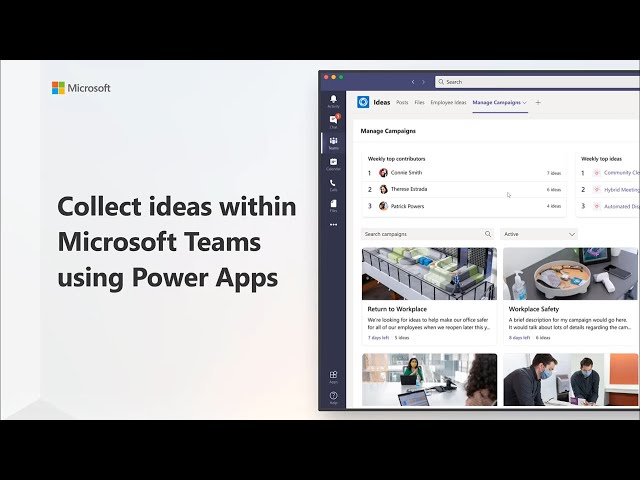This screenshot has height=480, width=640.
Task: Select the Teams icon in sidebar
Action: 333,143
